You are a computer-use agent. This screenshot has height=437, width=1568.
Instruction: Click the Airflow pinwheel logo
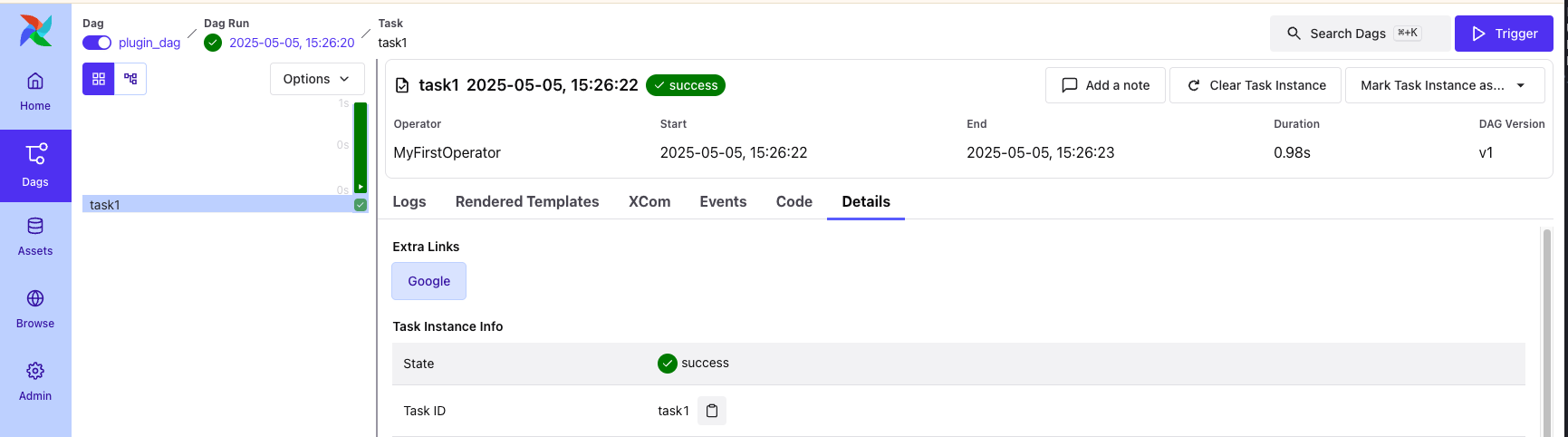[x=35, y=31]
